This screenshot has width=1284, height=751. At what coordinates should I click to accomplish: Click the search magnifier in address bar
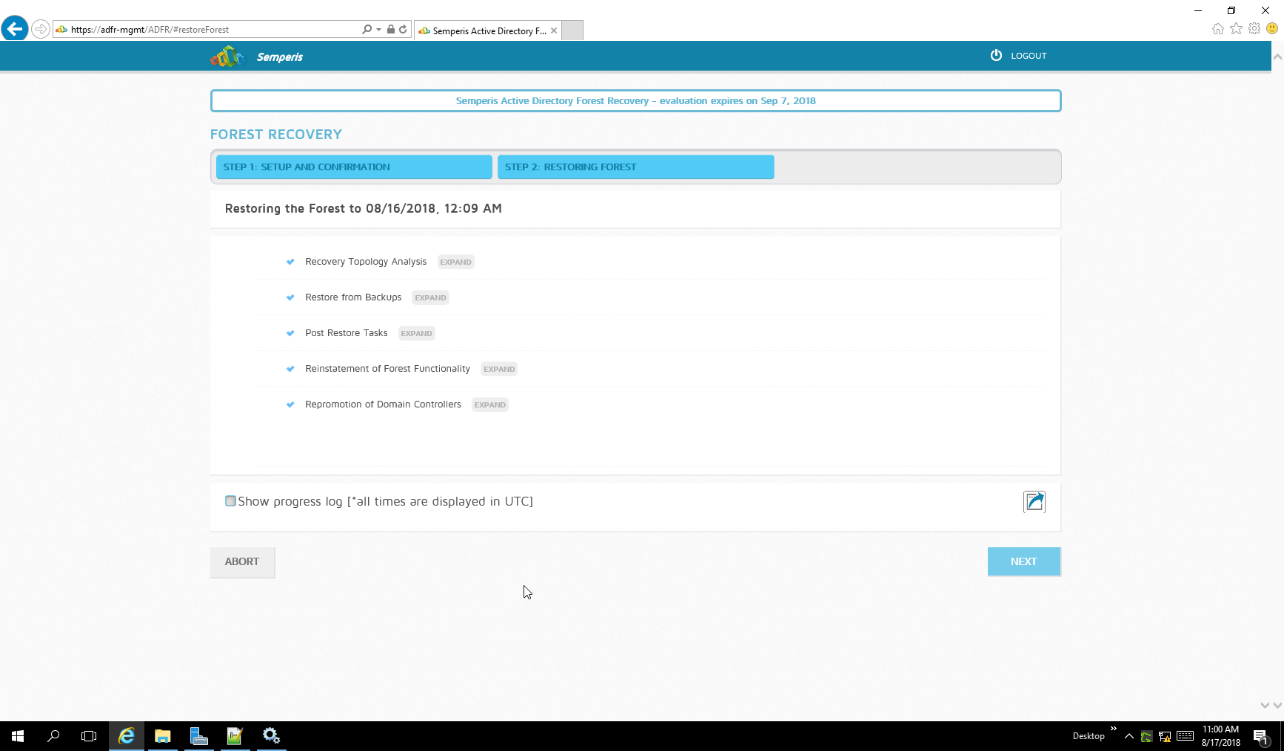[x=367, y=30]
